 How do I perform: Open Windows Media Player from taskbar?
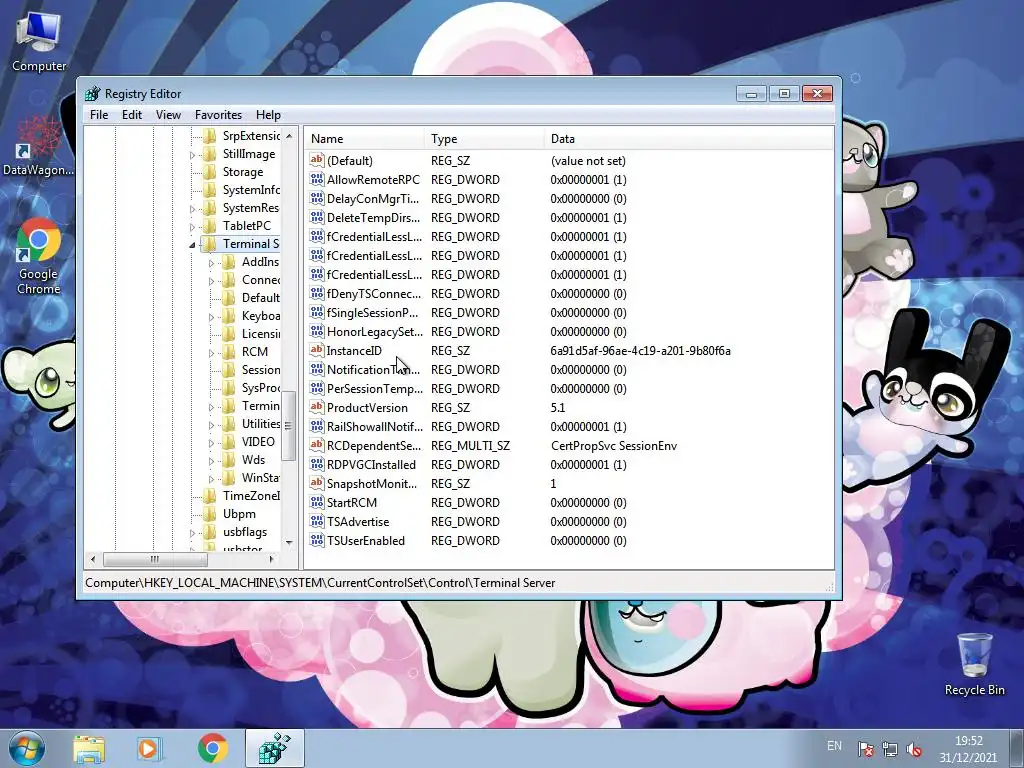tap(149, 748)
